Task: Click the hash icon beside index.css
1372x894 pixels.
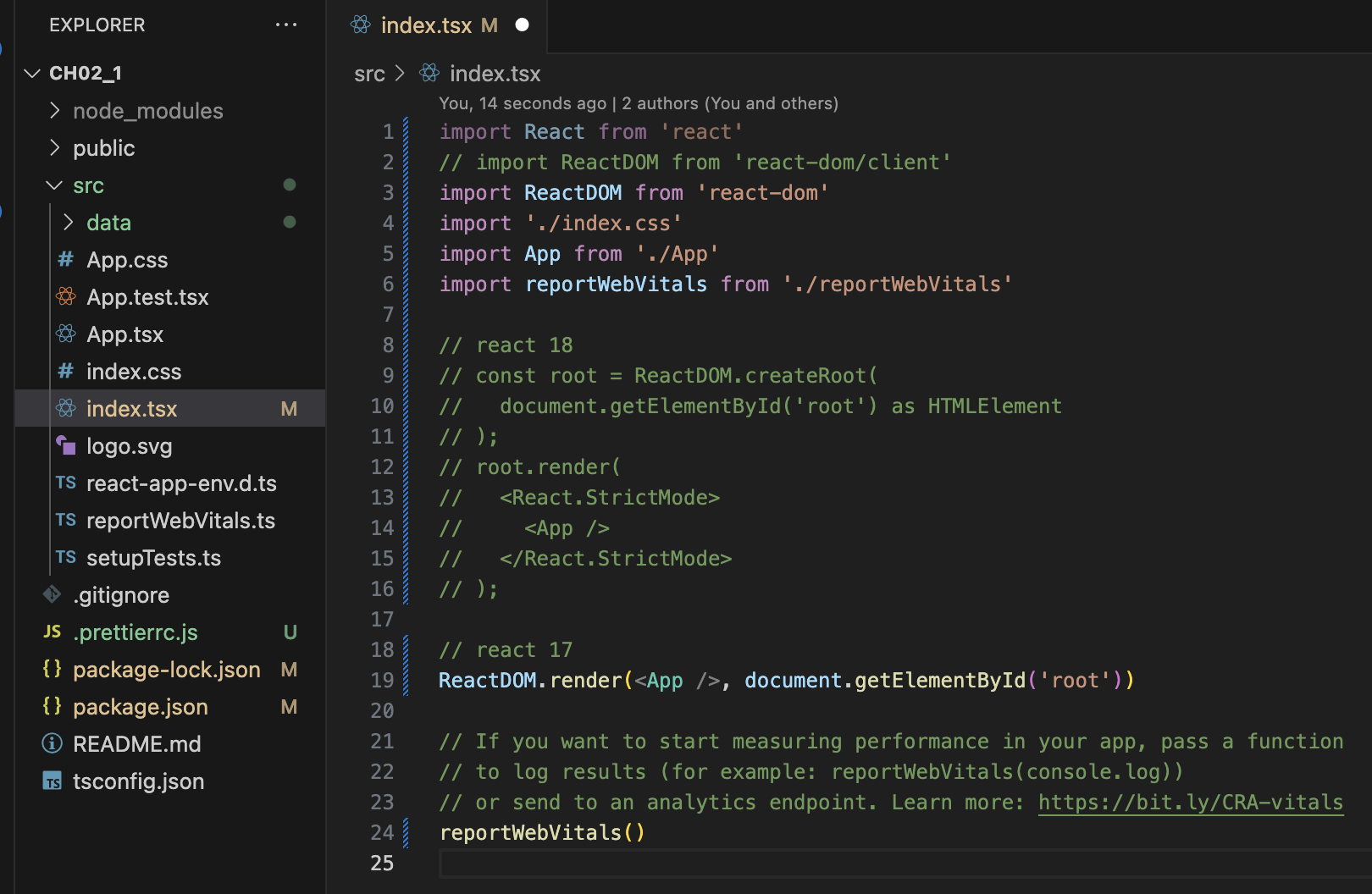Action: click(65, 371)
